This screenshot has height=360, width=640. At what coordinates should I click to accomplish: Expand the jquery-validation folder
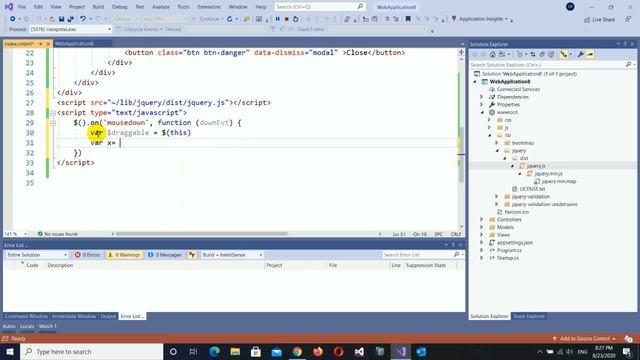tap(497, 196)
